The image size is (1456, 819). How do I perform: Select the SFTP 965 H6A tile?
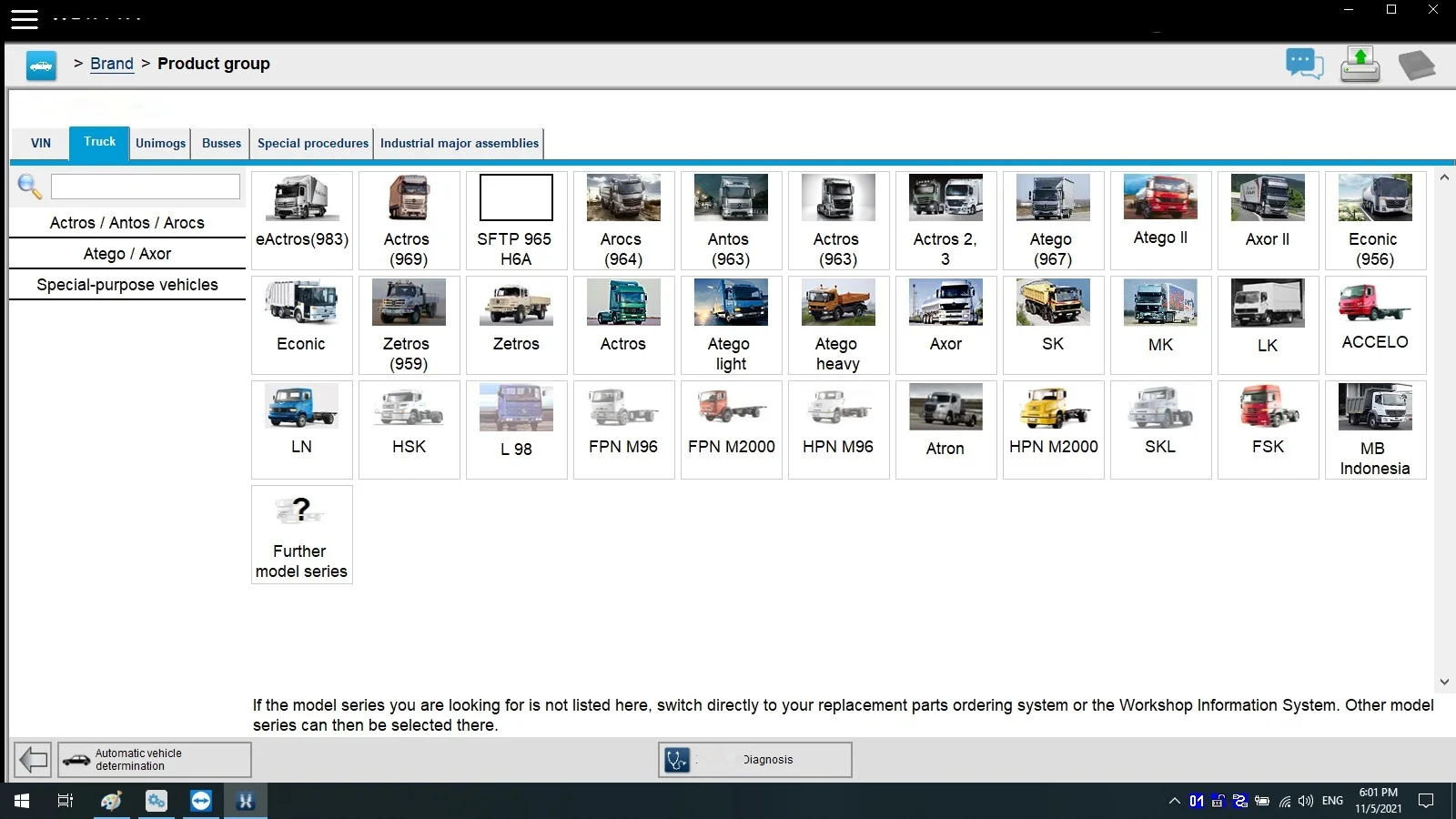pyautogui.click(x=517, y=220)
